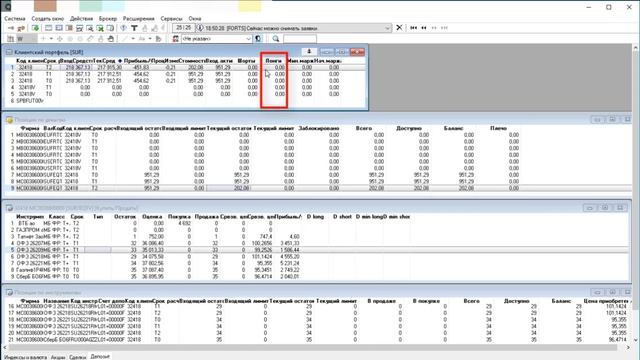The image size is (640, 360).
Task: Click the second table window toolbar icon
Action: [59, 28]
